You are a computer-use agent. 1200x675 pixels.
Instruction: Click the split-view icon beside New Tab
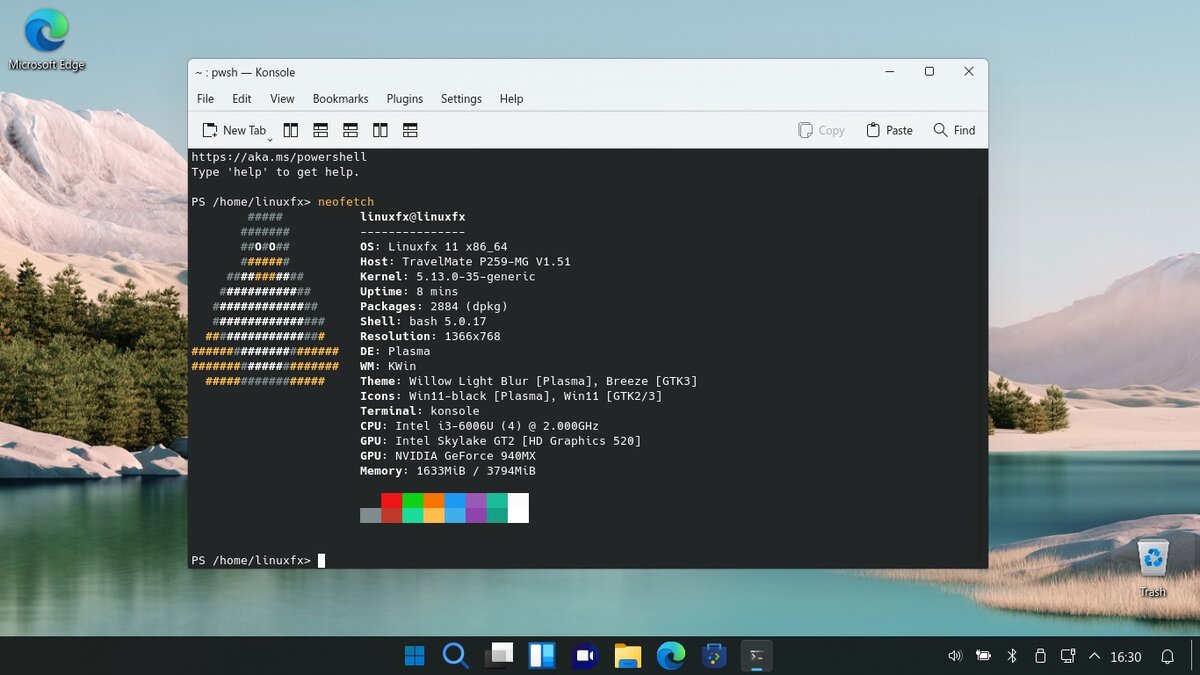[291, 130]
